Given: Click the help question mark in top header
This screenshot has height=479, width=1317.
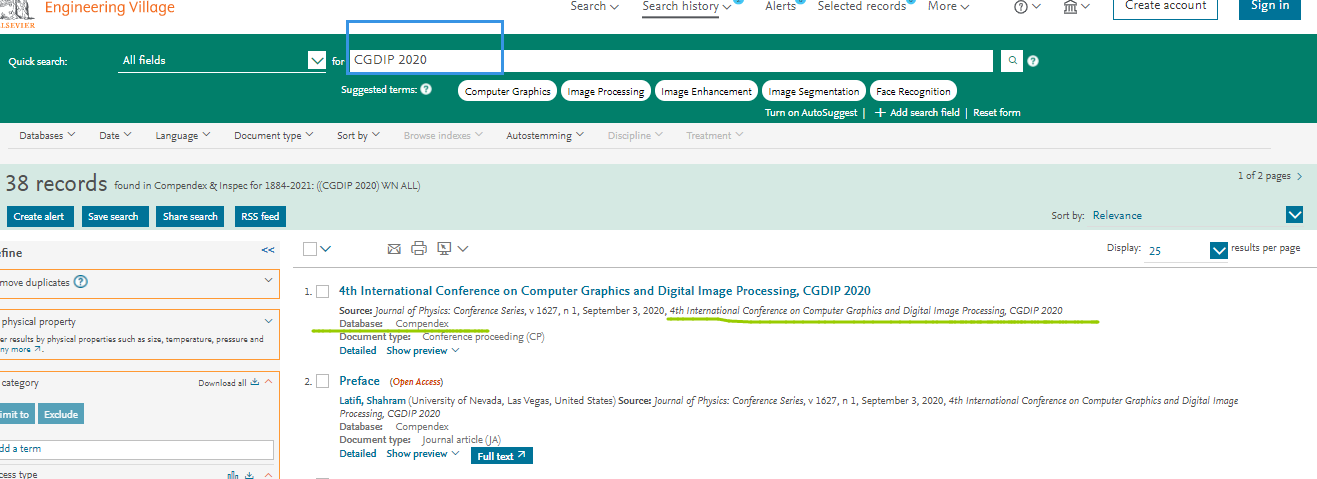Looking at the screenshot, I should click(x=1021, y=7).
